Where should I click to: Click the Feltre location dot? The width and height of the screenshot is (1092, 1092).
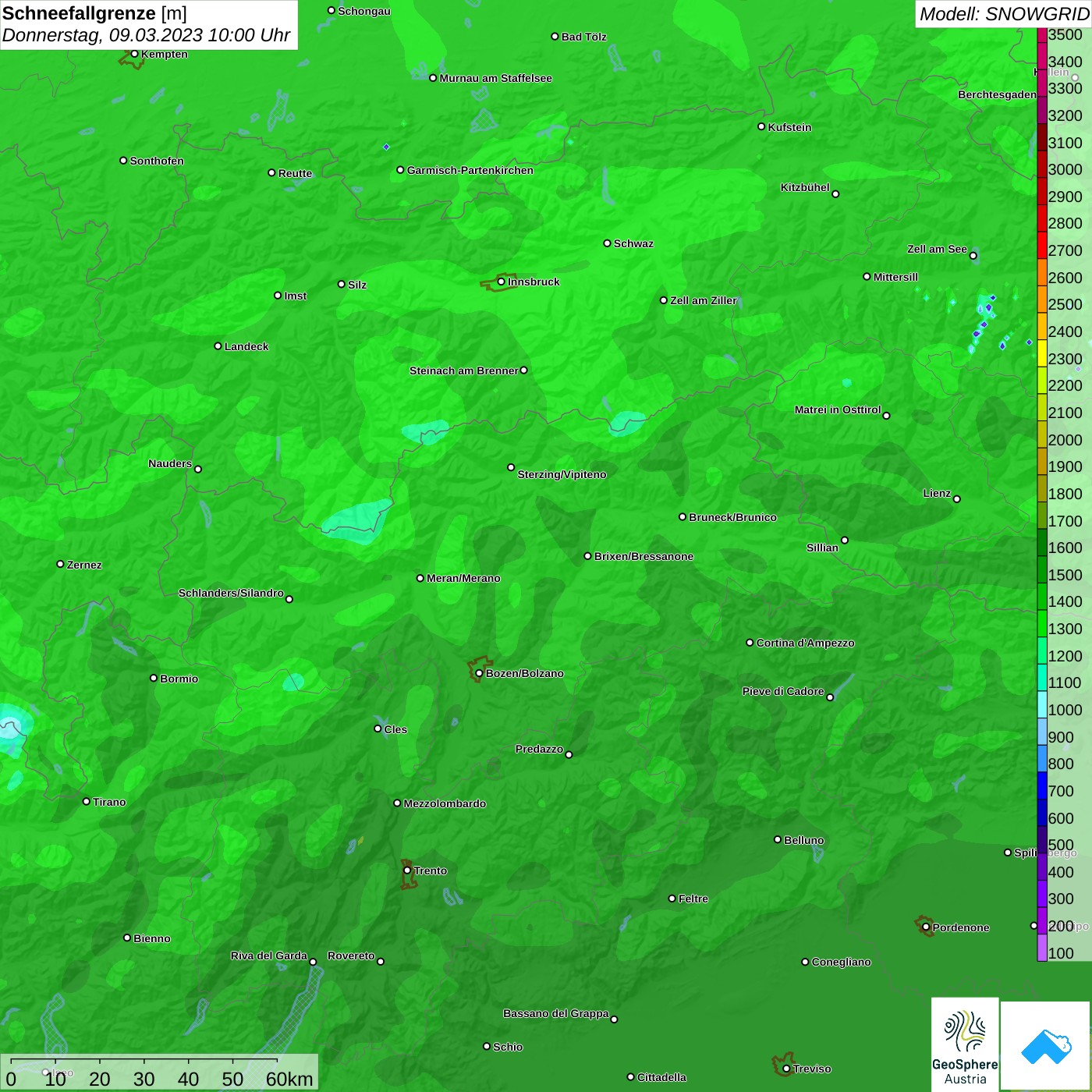click(x=672, y=899)
